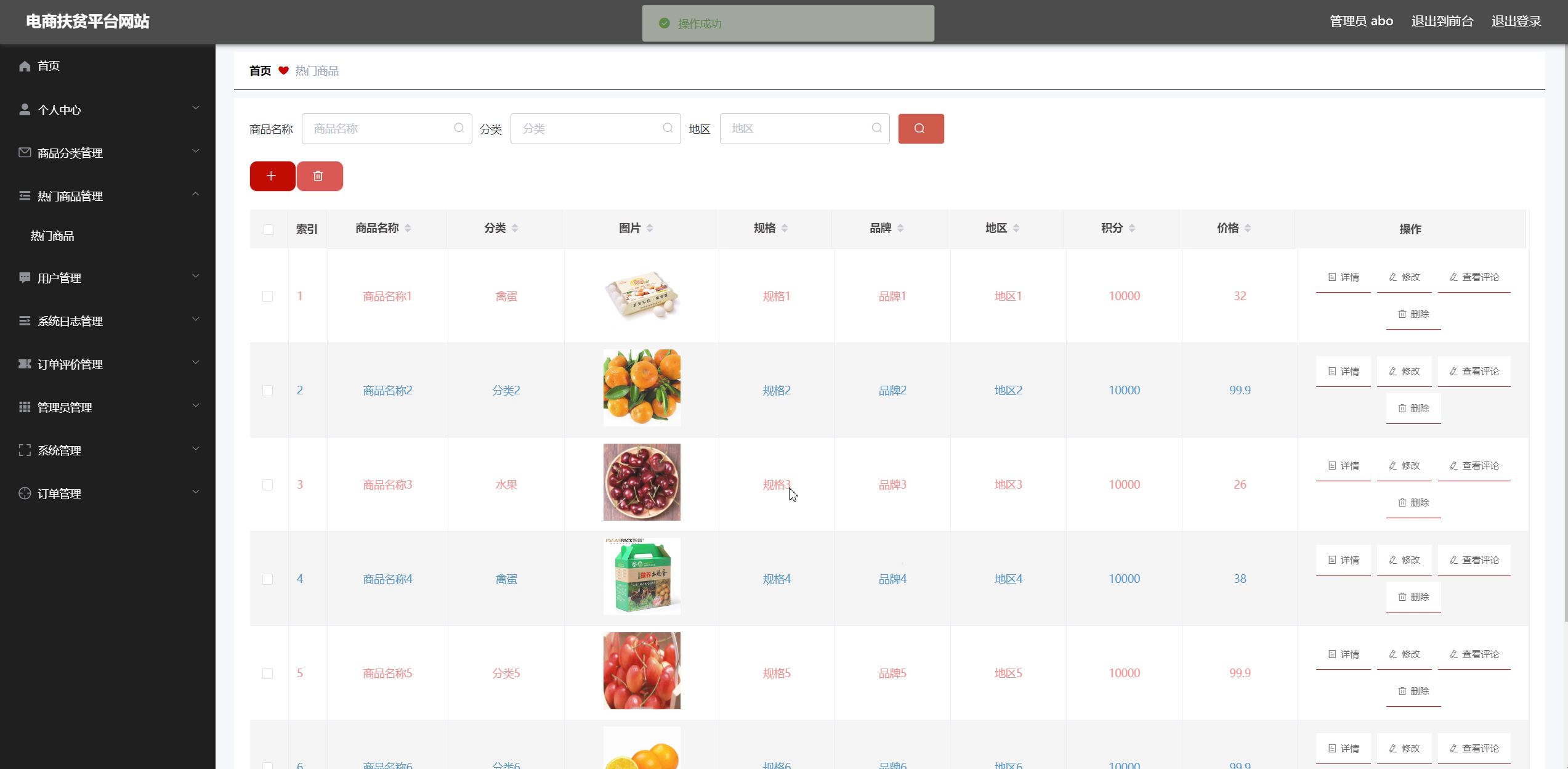The height and width of the screenshot is (769, 1568).
Task: Click the envelope icon next to 商品分类管理
Action: coord(25,152)
